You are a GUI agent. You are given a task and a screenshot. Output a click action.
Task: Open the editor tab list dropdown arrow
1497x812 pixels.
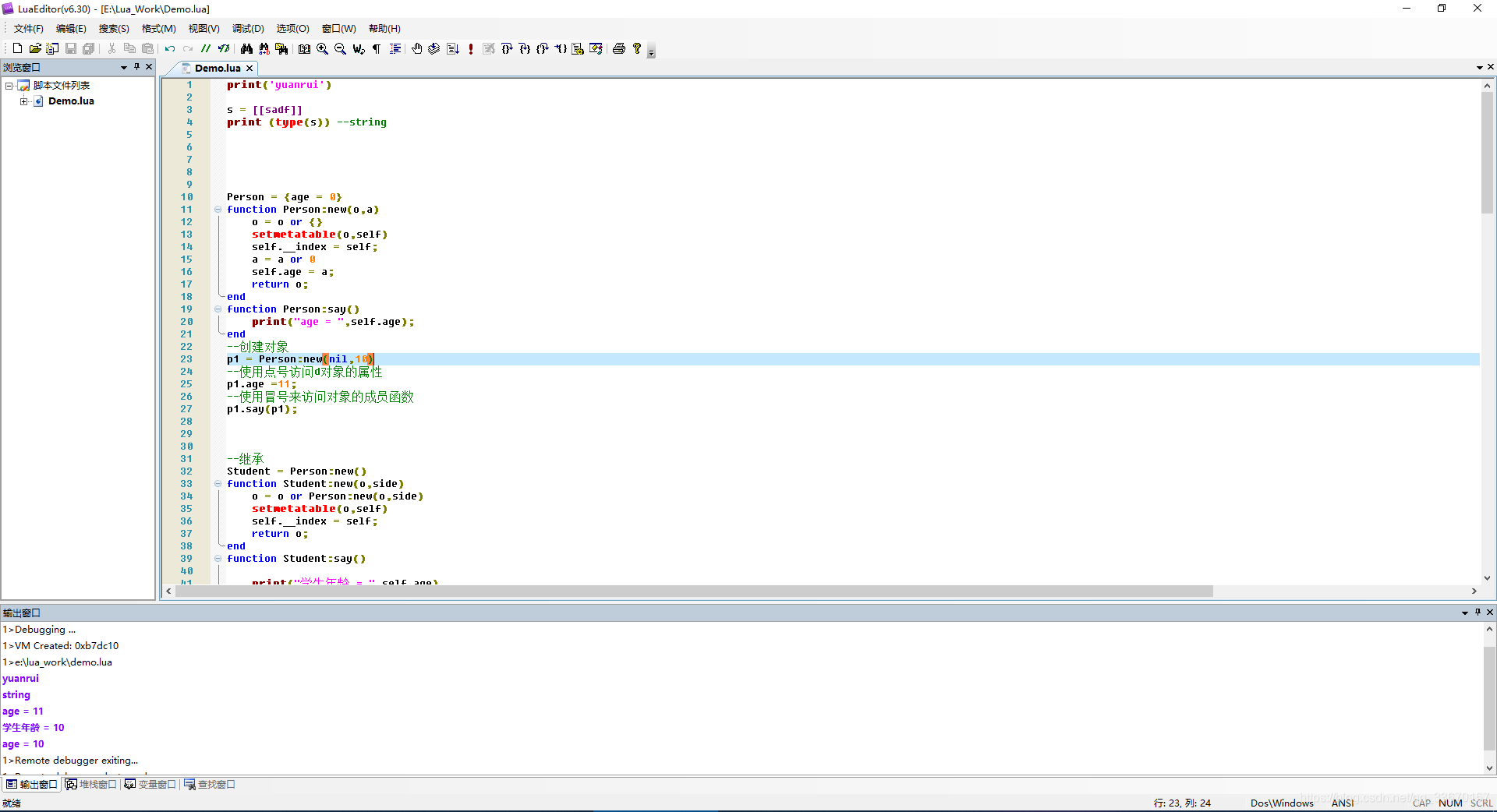click(x=1479, y=68)
